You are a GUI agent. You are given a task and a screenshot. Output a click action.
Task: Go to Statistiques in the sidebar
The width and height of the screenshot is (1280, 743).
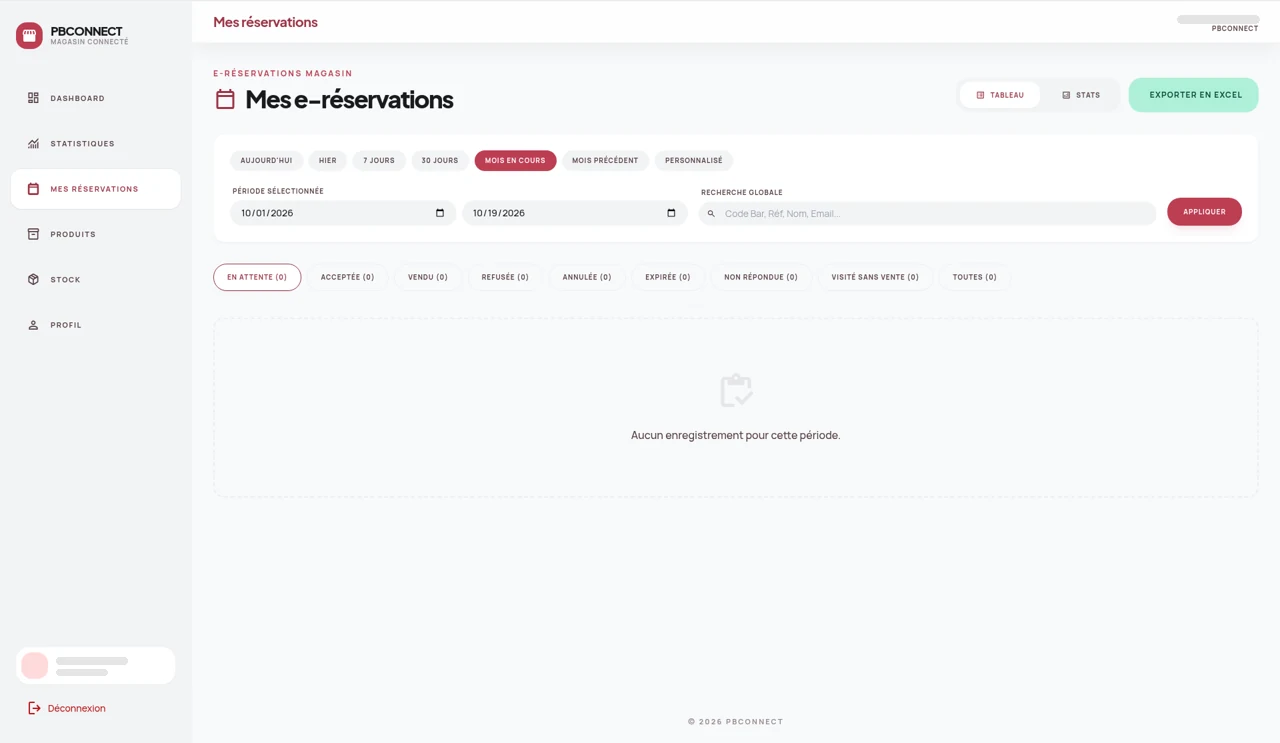96,144
